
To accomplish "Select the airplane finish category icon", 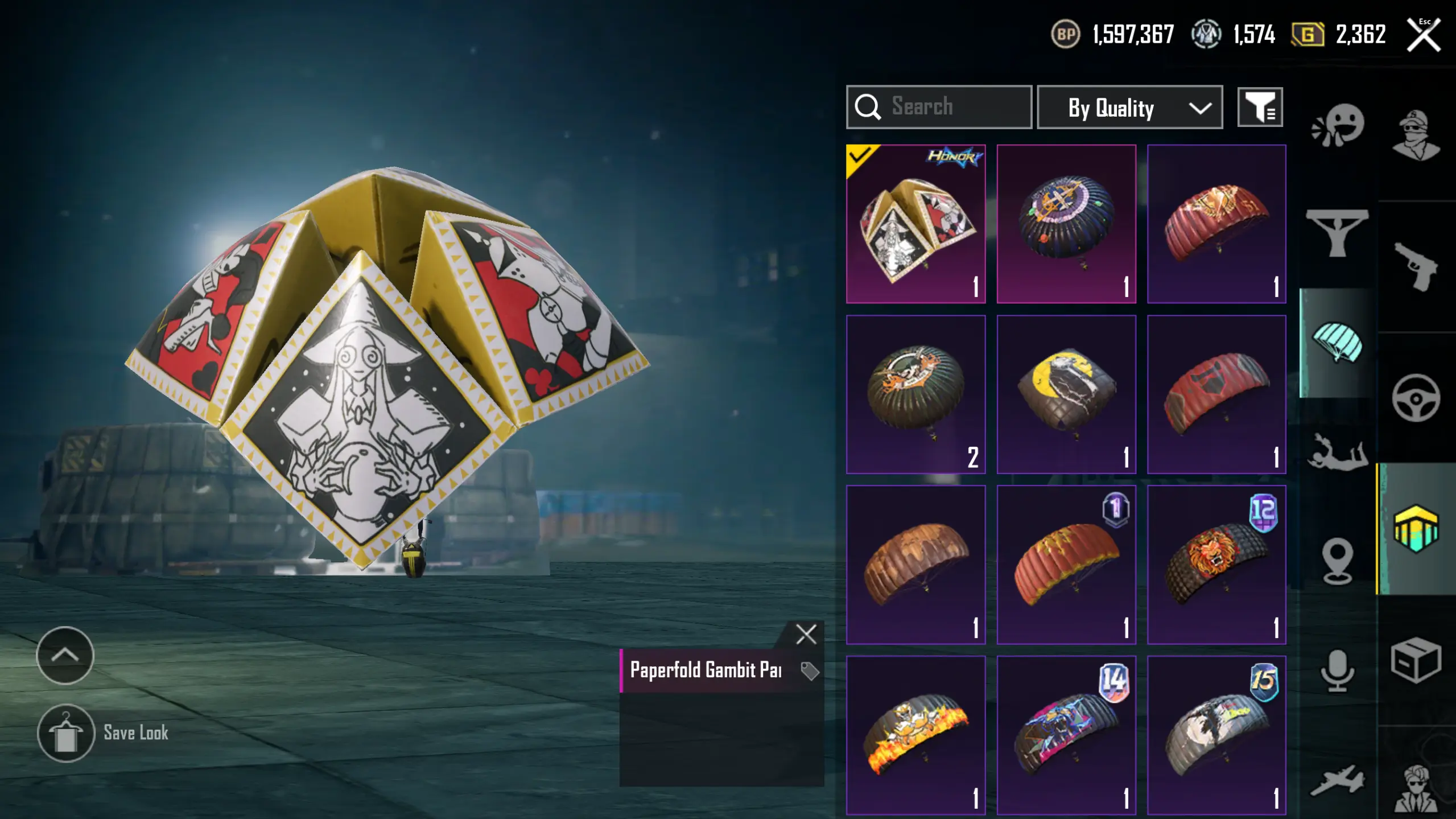I will point(1337,780).
